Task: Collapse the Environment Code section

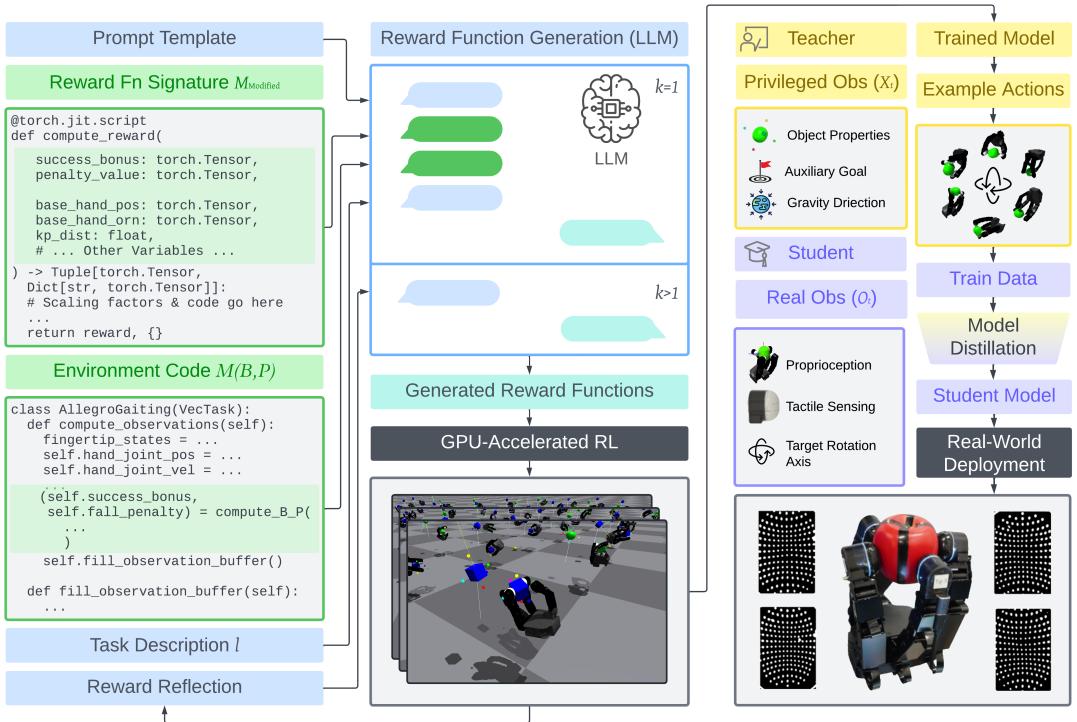Action: point(163,371)
